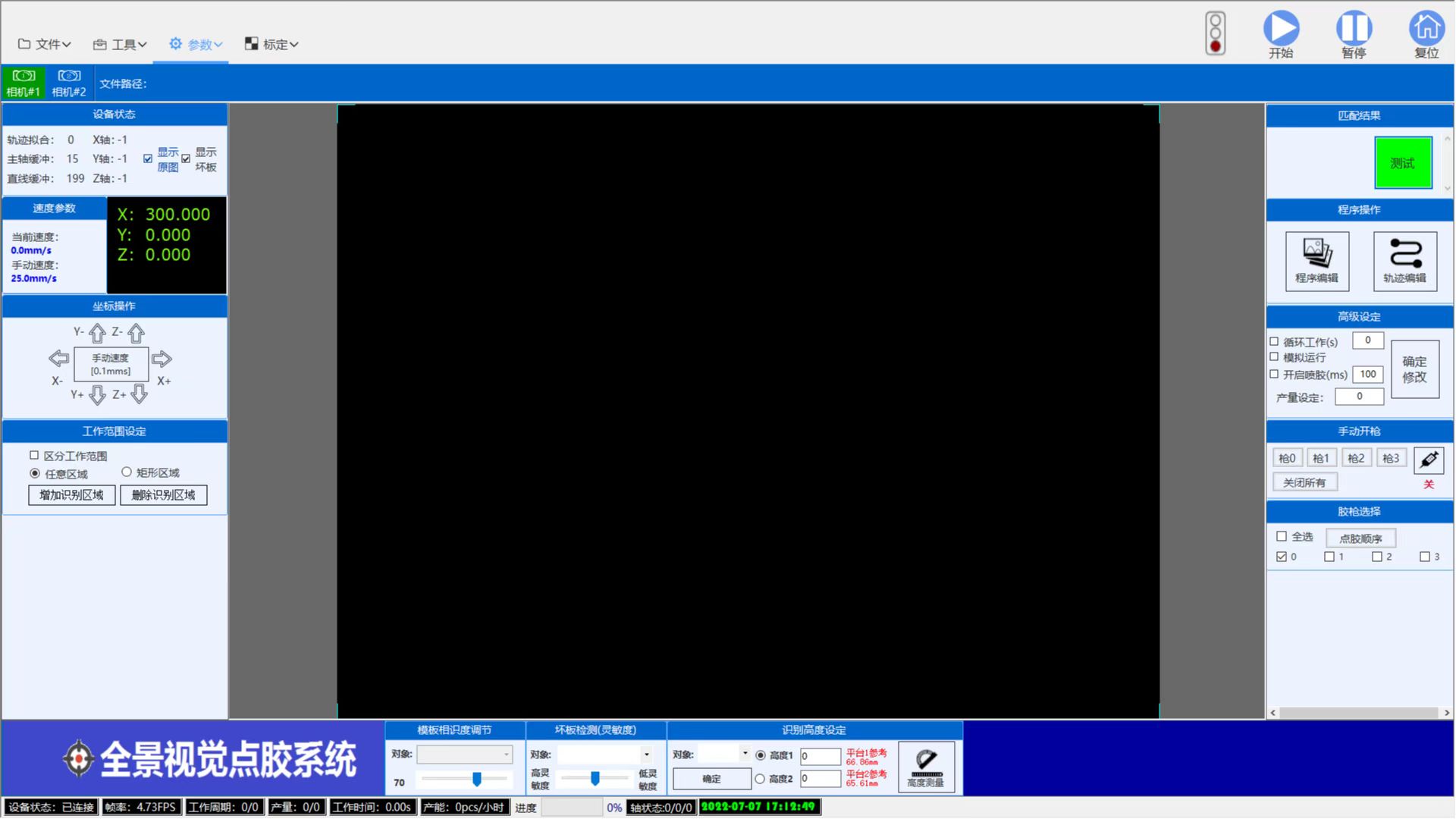Screen dimensions: 1456x819
Task: Click the template similarity slider handle
Action: point(477,779)
